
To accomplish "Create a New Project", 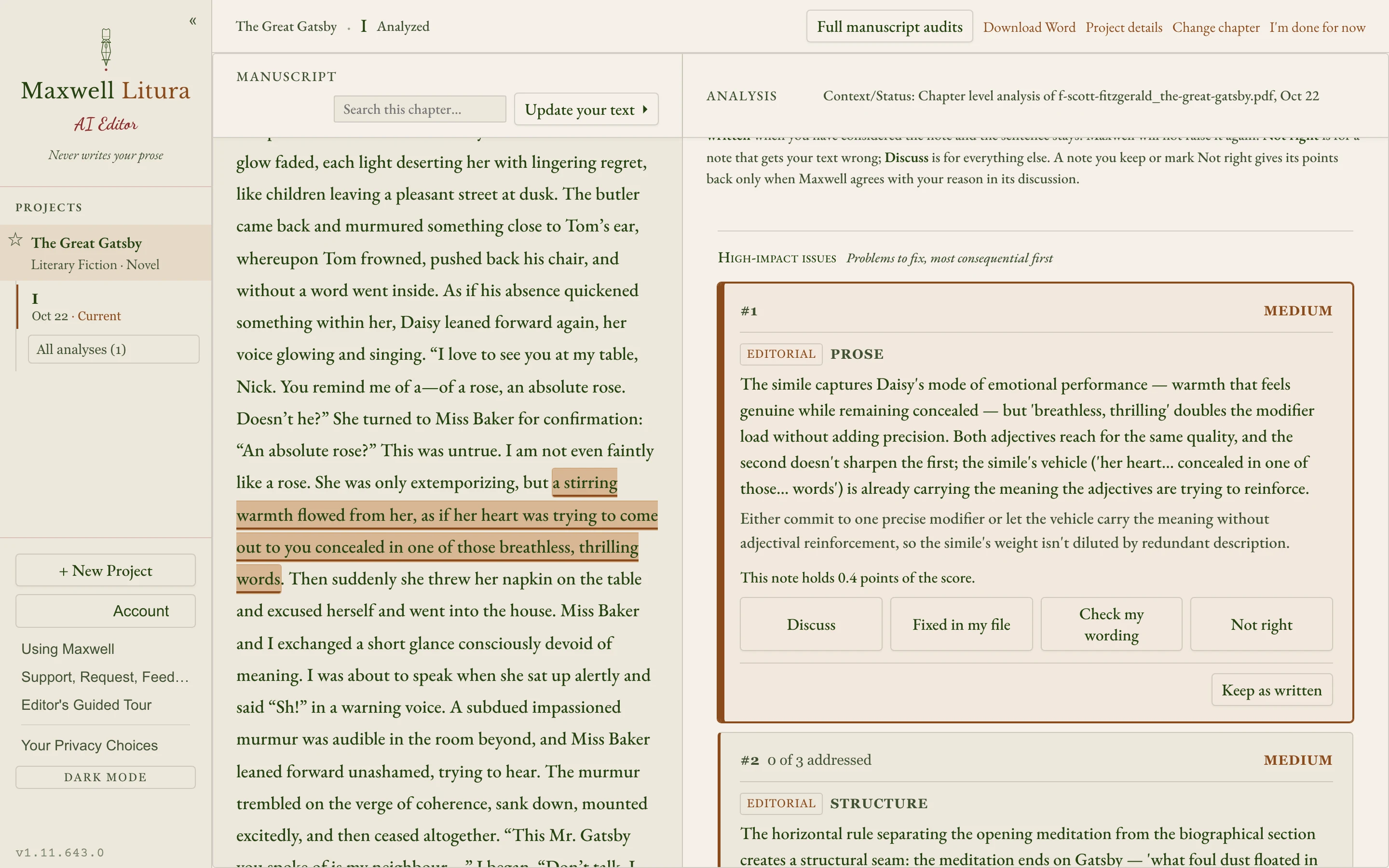I will pos(106,570).
